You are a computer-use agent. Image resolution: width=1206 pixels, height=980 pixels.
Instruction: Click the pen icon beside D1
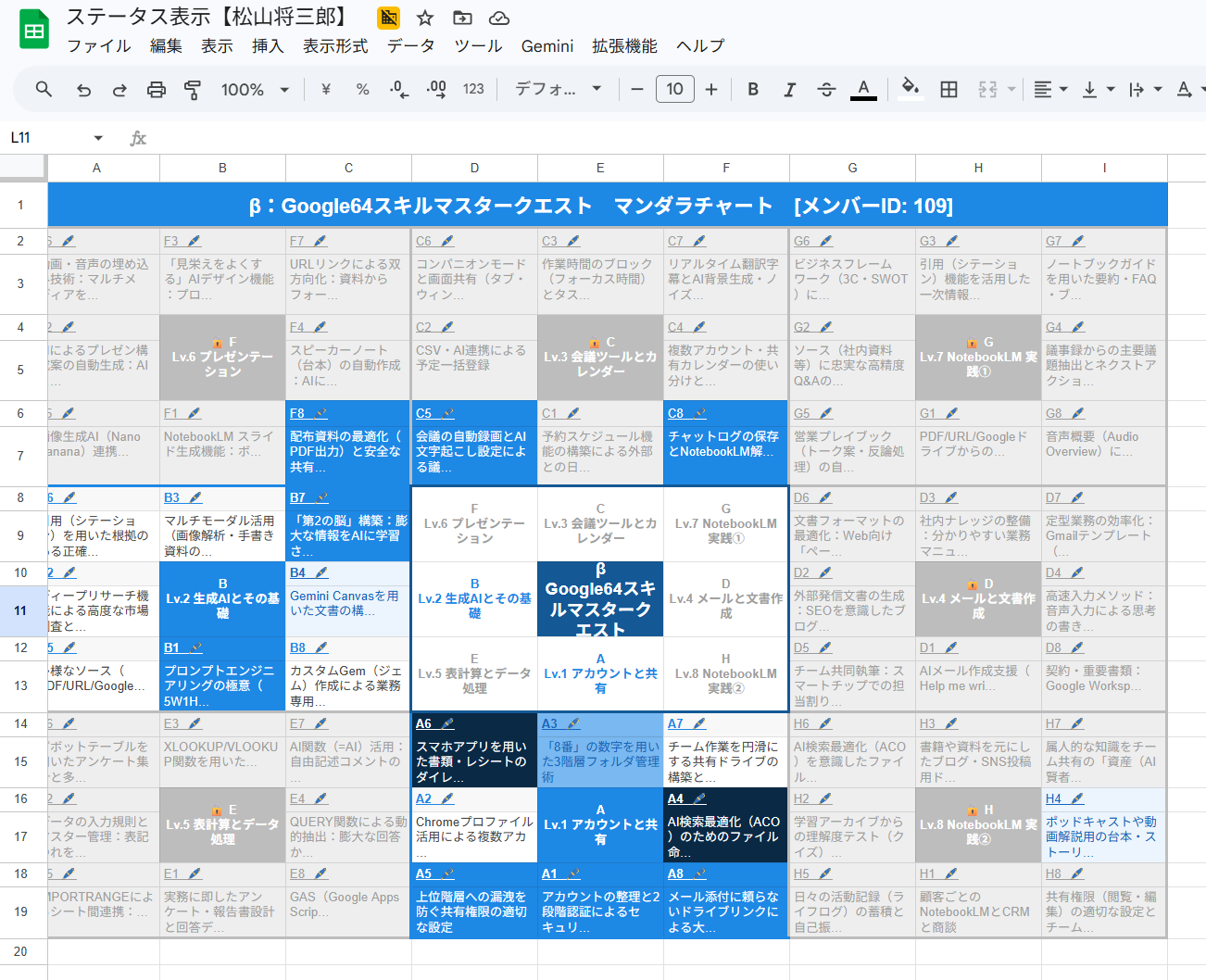(x=951, y=647)
